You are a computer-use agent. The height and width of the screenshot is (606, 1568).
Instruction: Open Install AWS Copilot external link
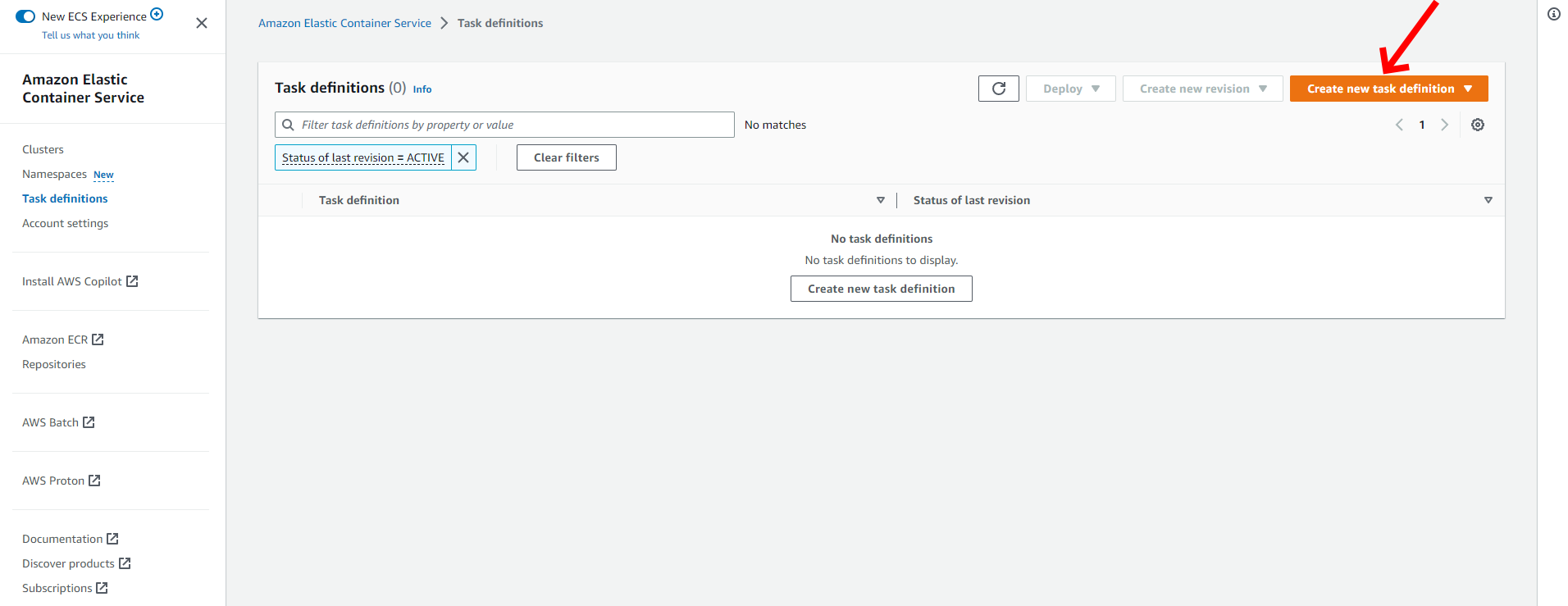pyautogui.click(x=80, y=281)
